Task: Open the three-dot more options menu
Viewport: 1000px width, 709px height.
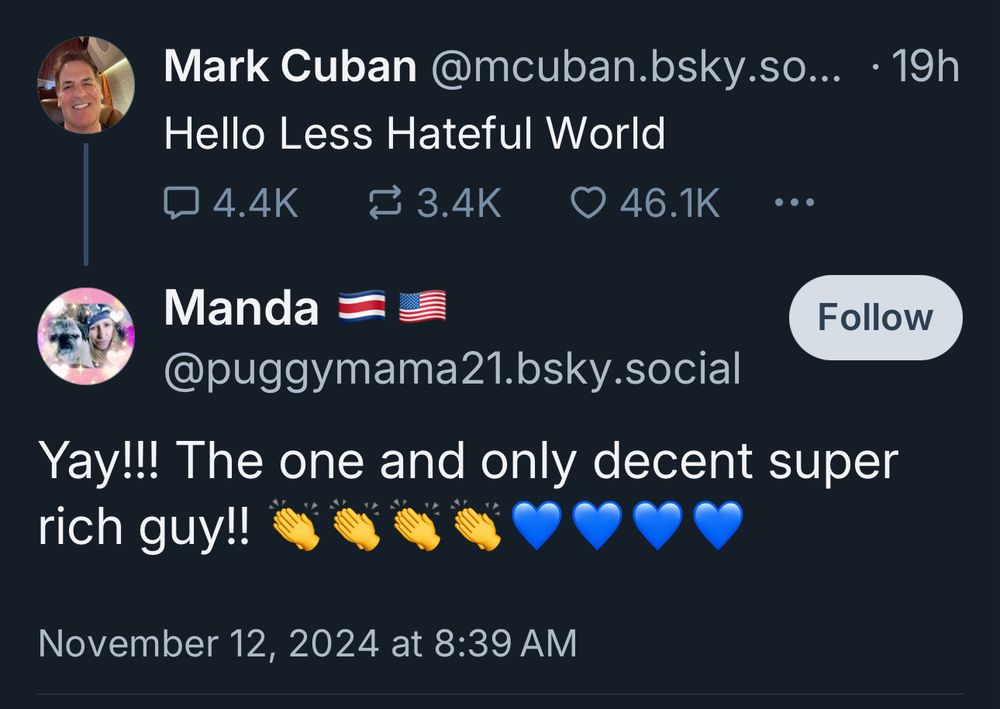Action: click(795, 204)
